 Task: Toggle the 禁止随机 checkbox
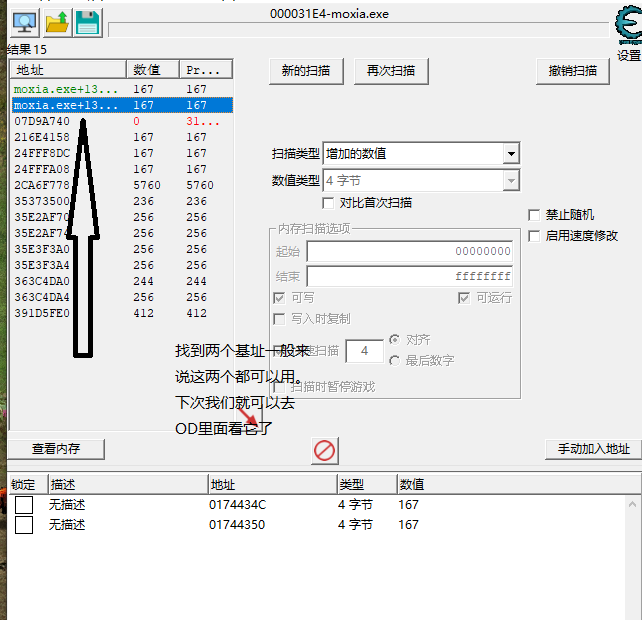534,215
